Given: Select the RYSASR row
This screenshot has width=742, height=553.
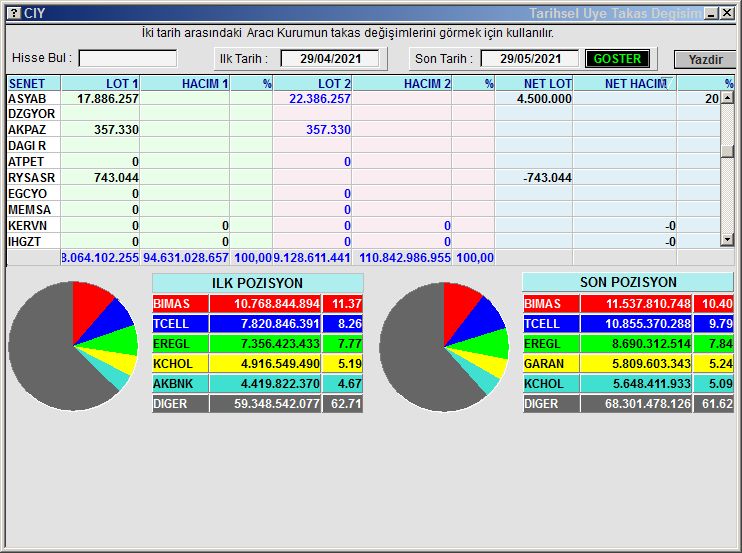Looking at the screenshot, I should tap(363, 178).
